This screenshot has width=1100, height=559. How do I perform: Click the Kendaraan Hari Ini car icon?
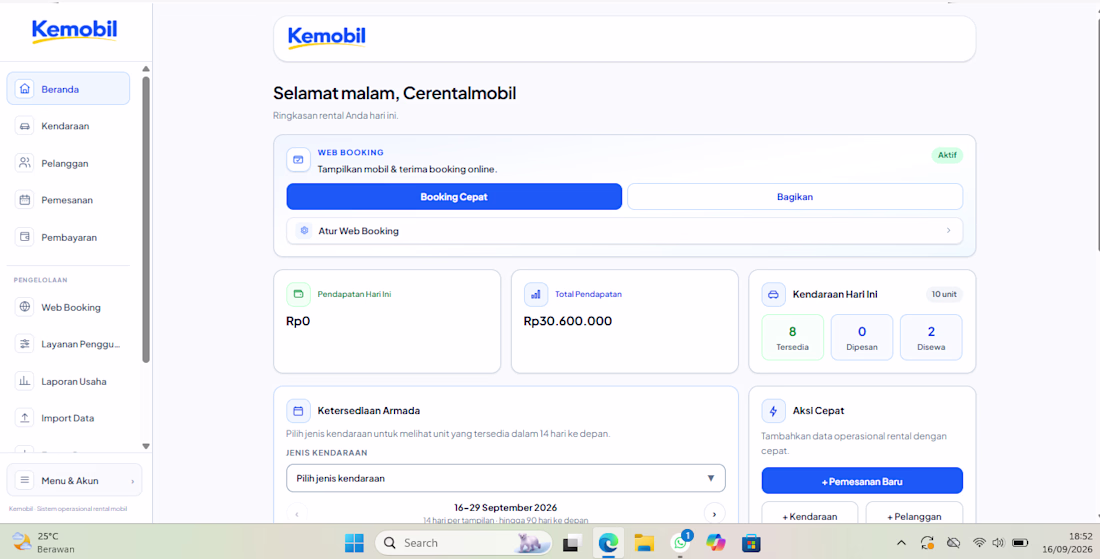click(773, 295)
